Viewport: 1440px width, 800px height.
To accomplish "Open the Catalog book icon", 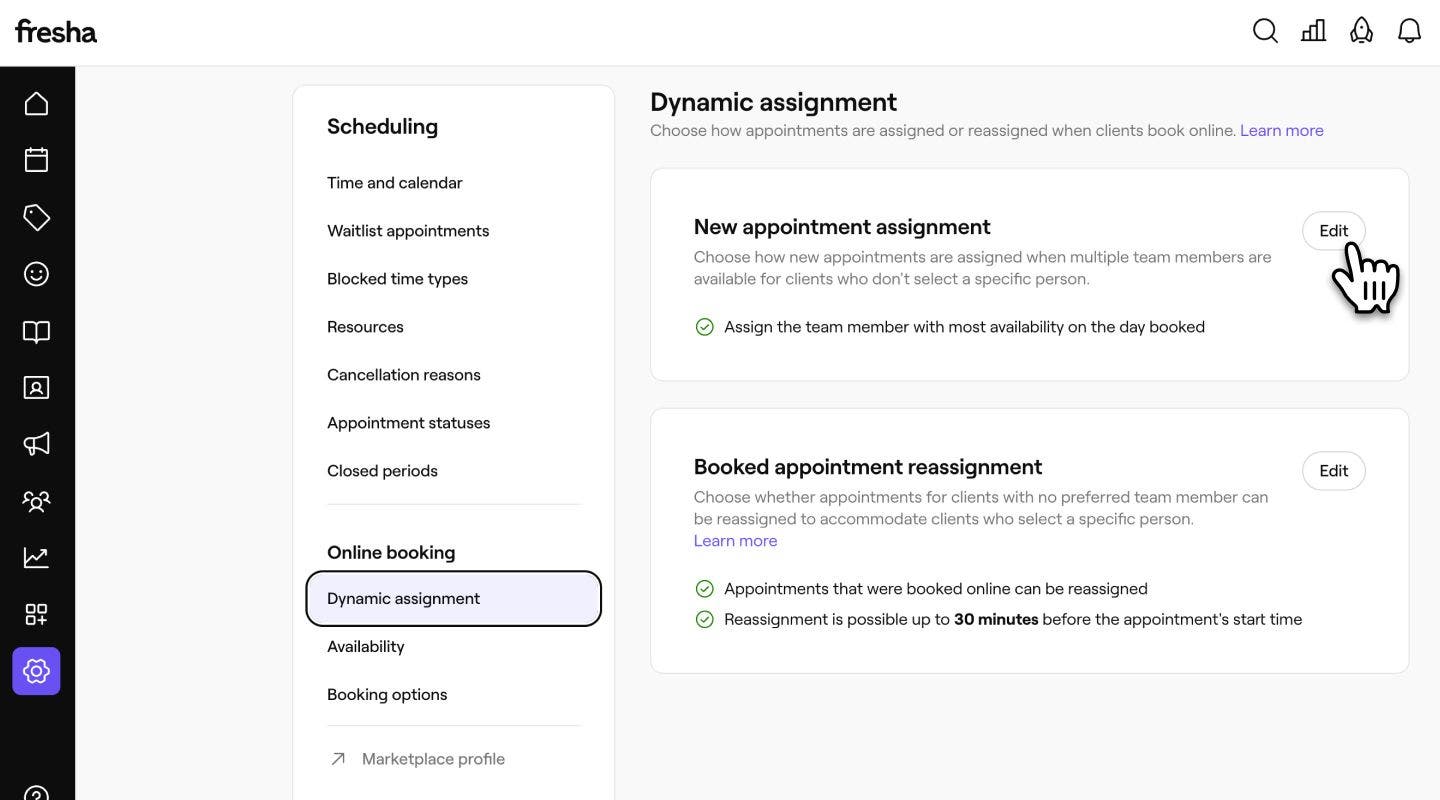I will pyautogui.click(x=36, y=331).
